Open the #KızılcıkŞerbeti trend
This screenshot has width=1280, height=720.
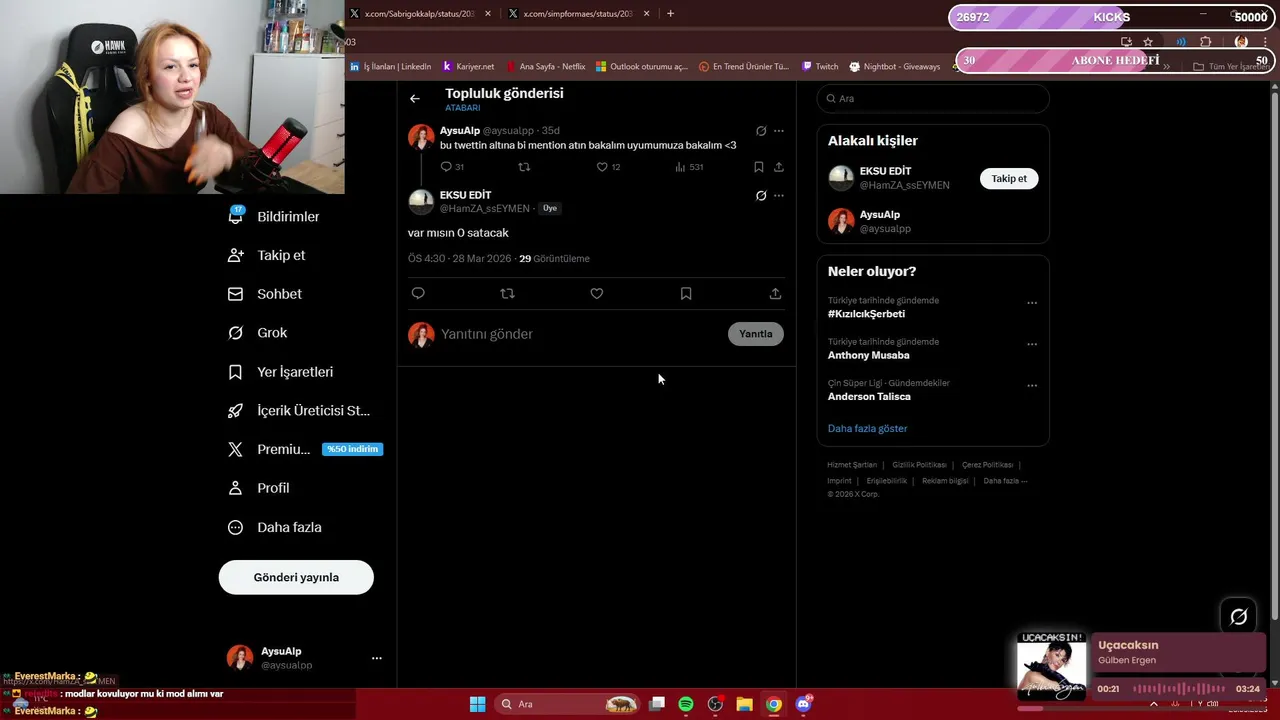pos(866,314)
